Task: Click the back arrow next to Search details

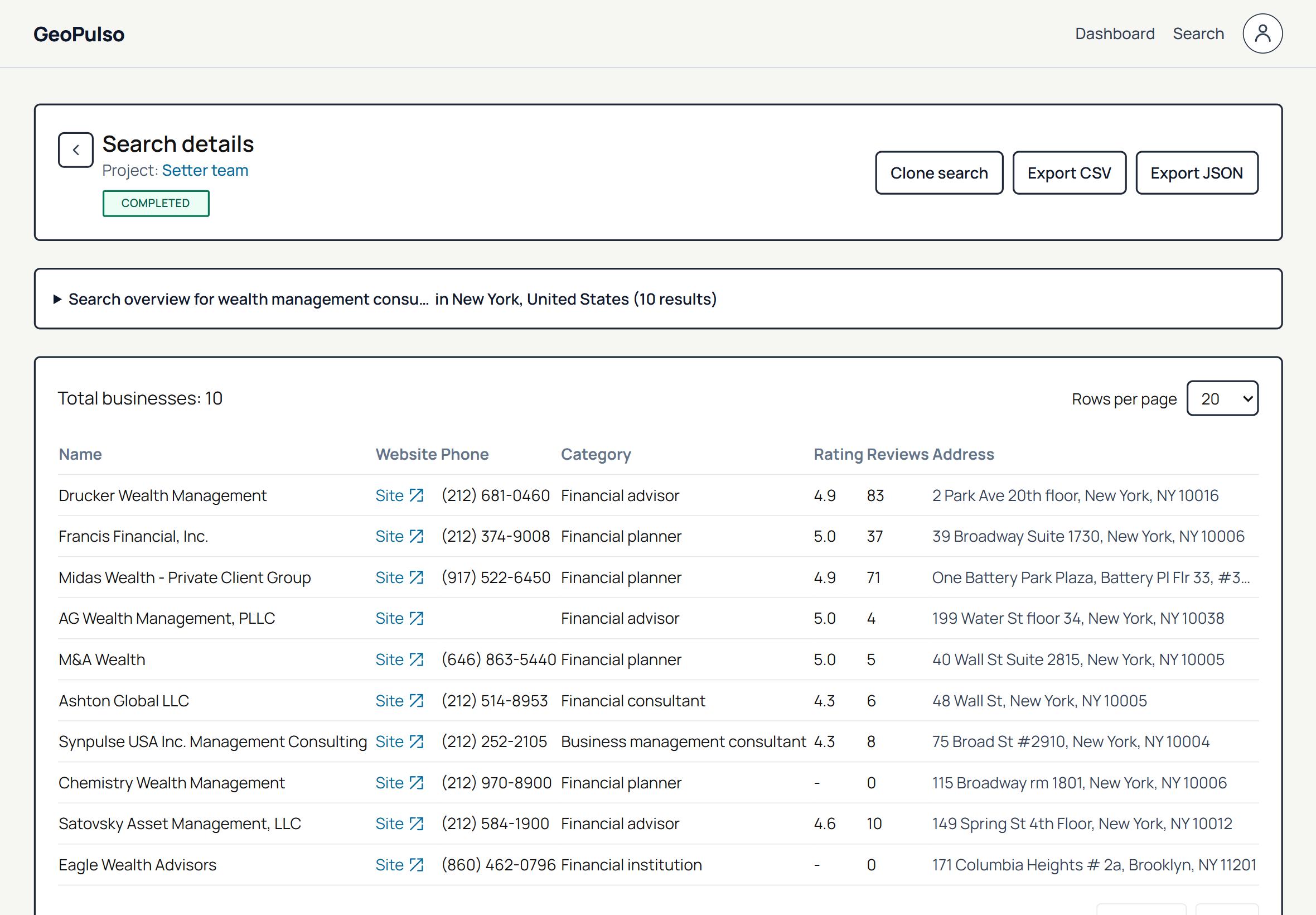Action: [75, 149]
